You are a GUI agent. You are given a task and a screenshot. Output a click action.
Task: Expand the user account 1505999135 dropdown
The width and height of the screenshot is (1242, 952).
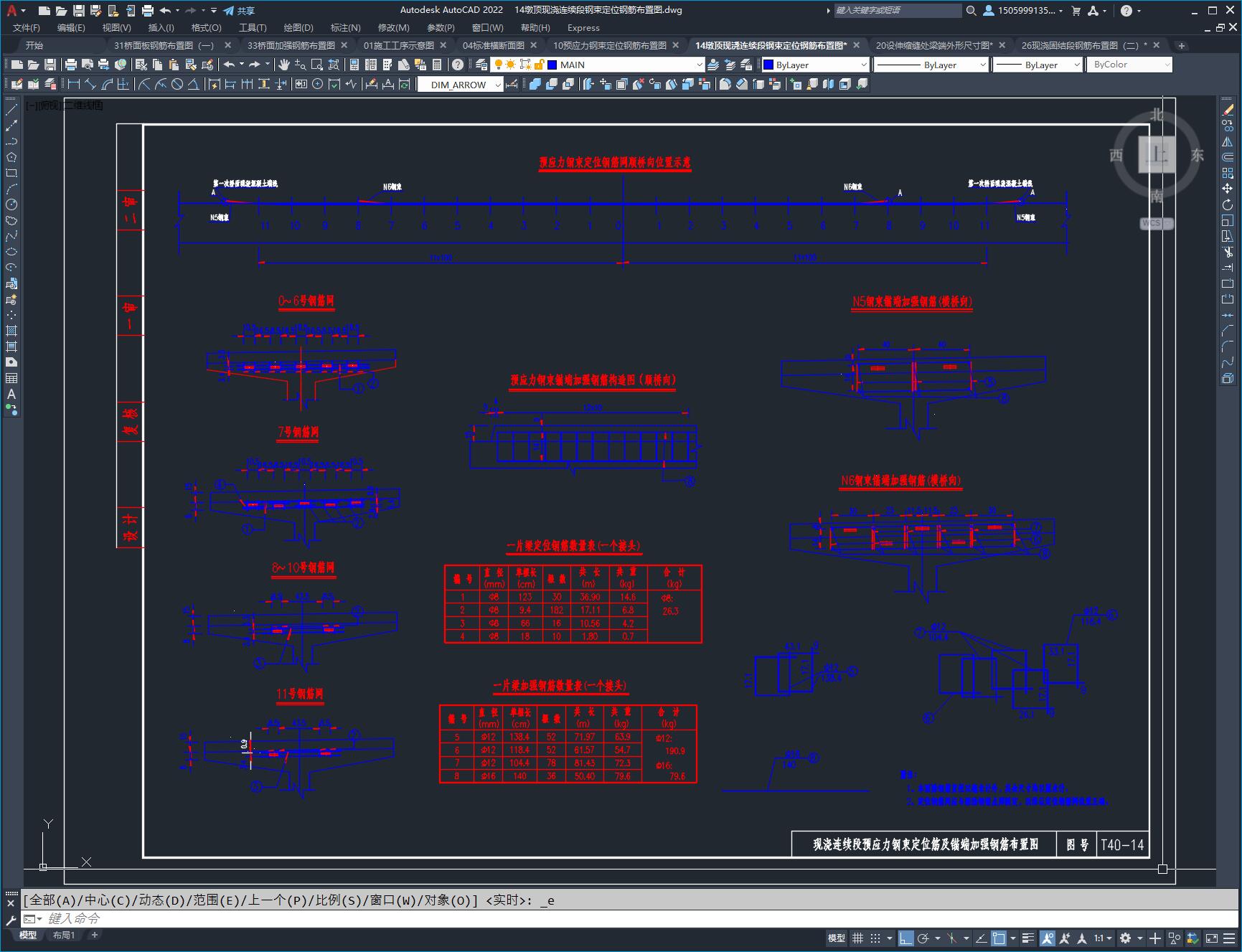pyautogui.click(x=1023, y=10)
